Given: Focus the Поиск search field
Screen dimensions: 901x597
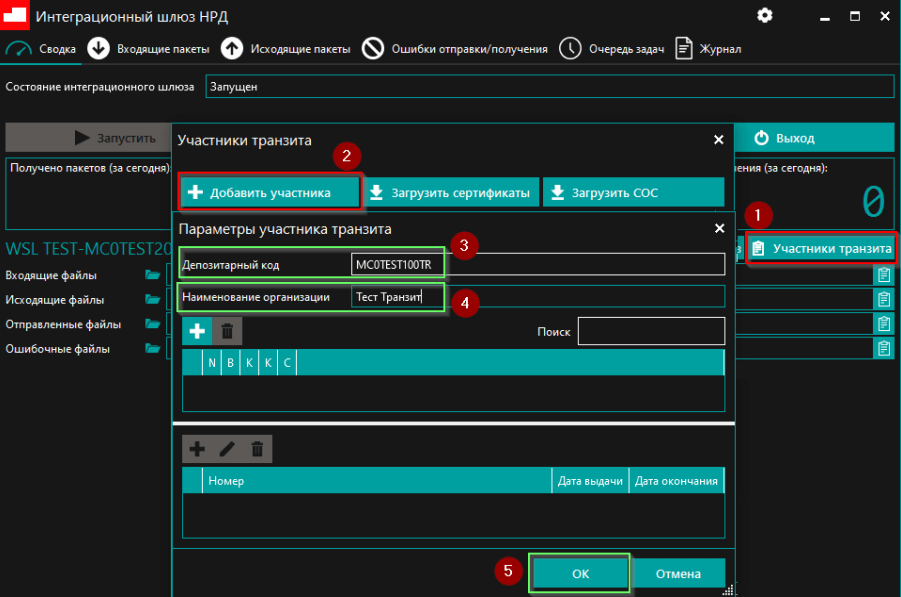Looking at the screenshot, I should 651,331.
